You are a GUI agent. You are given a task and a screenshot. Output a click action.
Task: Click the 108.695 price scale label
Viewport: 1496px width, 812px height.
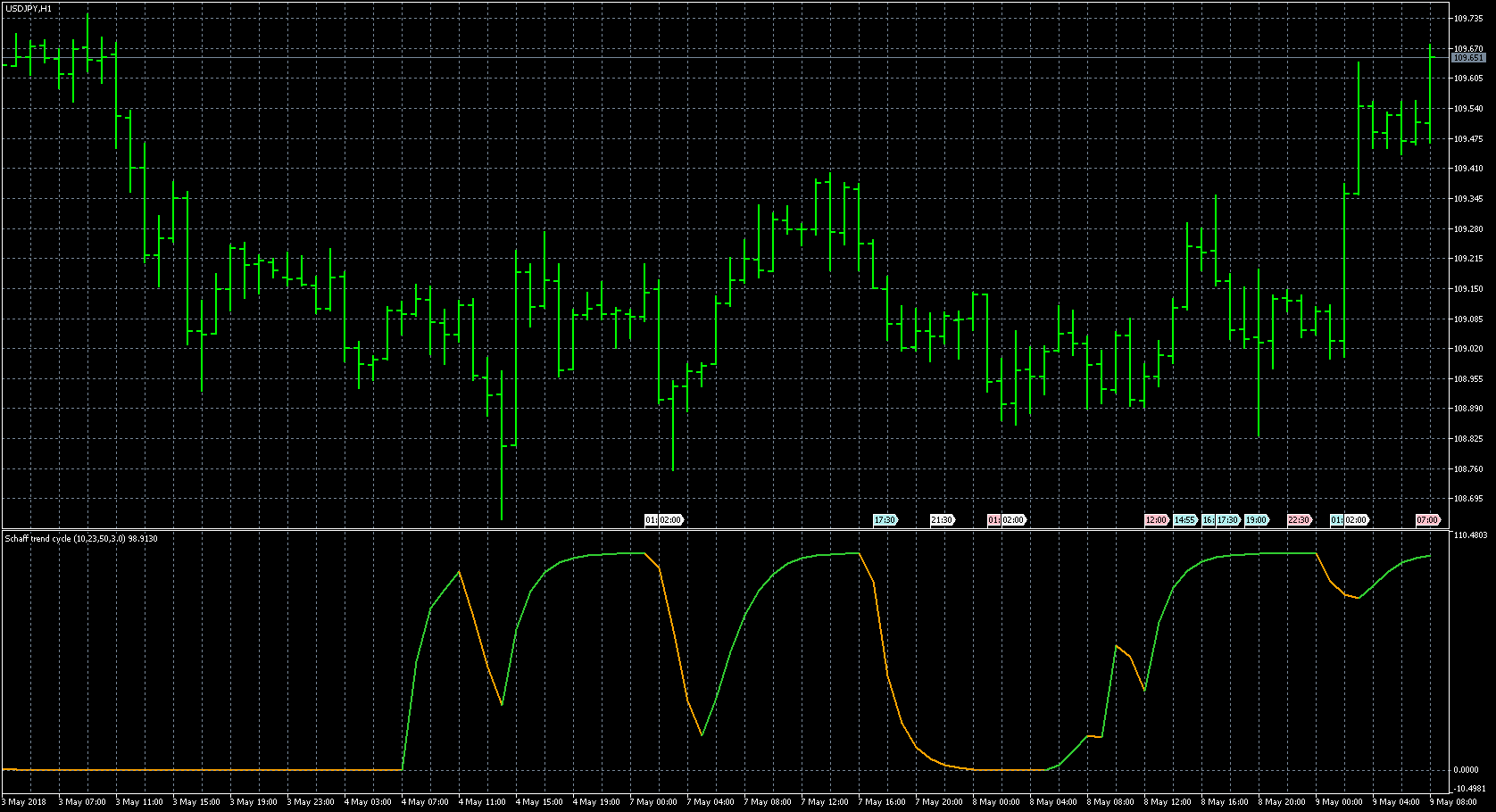[x=1468, y=499]
